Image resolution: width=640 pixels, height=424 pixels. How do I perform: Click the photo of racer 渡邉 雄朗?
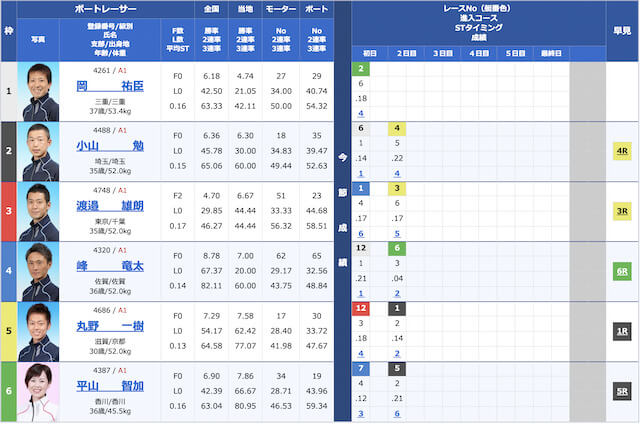(39, 211)
